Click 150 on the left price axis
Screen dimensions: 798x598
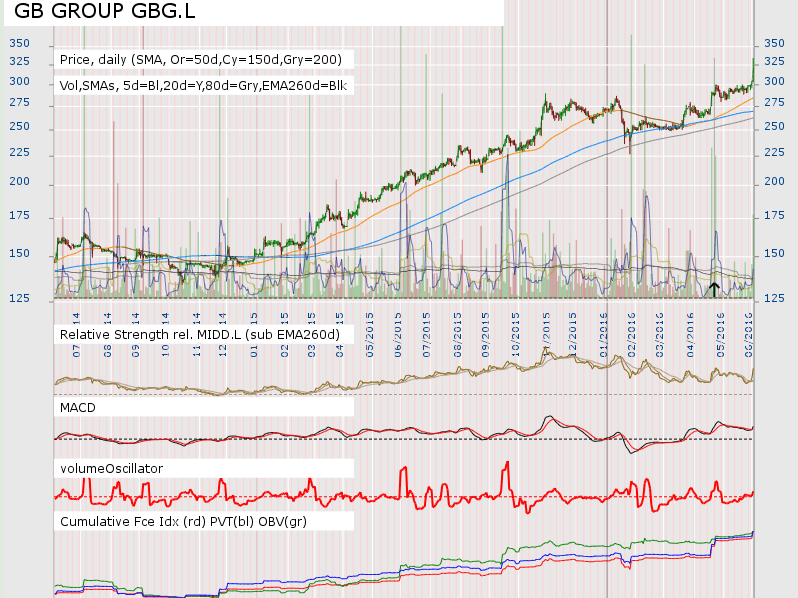click(x=19, y=253)
